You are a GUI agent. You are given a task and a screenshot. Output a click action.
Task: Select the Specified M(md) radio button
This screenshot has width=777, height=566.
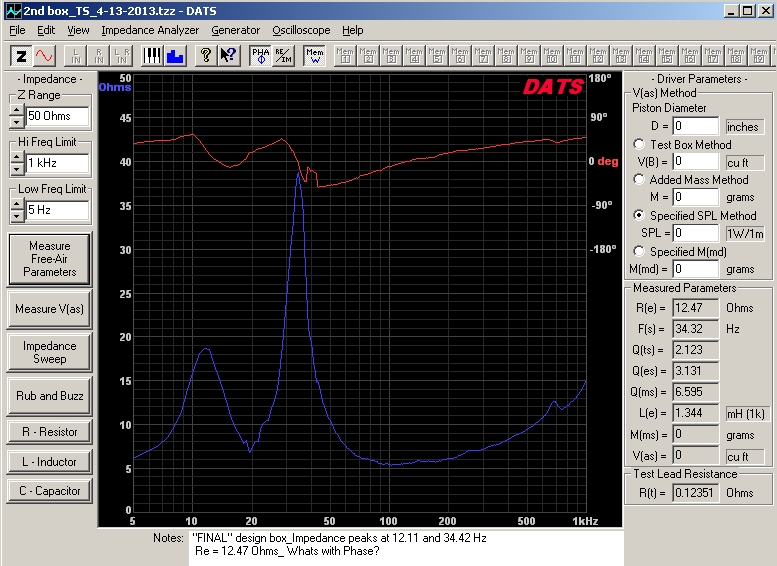(639, 251)
